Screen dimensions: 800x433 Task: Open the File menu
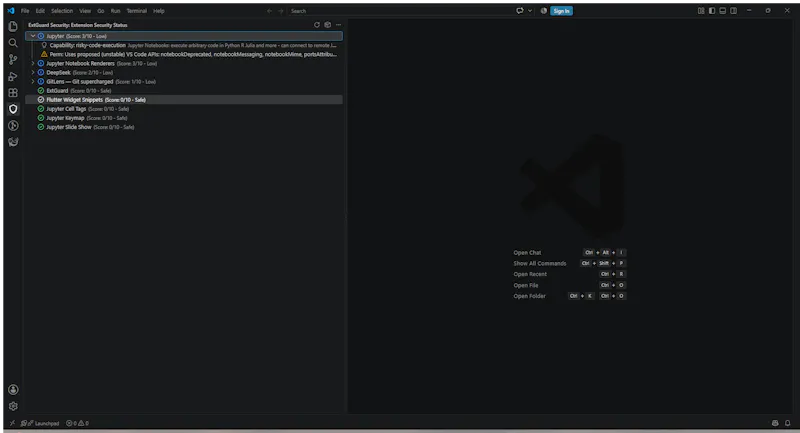(x=25, y=11)
